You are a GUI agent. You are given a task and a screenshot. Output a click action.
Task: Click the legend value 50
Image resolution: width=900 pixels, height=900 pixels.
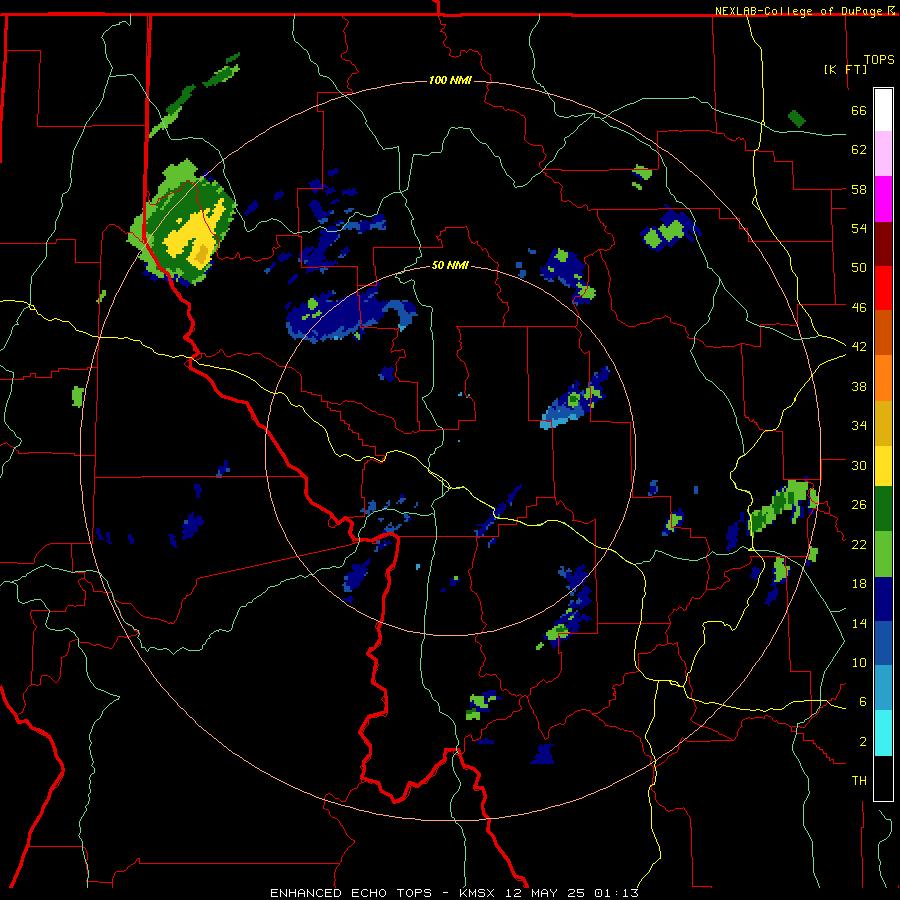(859, 267)
